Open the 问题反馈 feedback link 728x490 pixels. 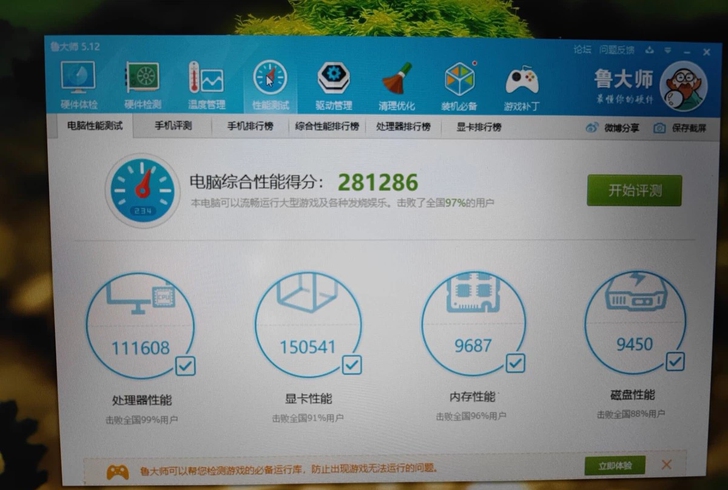[617, 50]
